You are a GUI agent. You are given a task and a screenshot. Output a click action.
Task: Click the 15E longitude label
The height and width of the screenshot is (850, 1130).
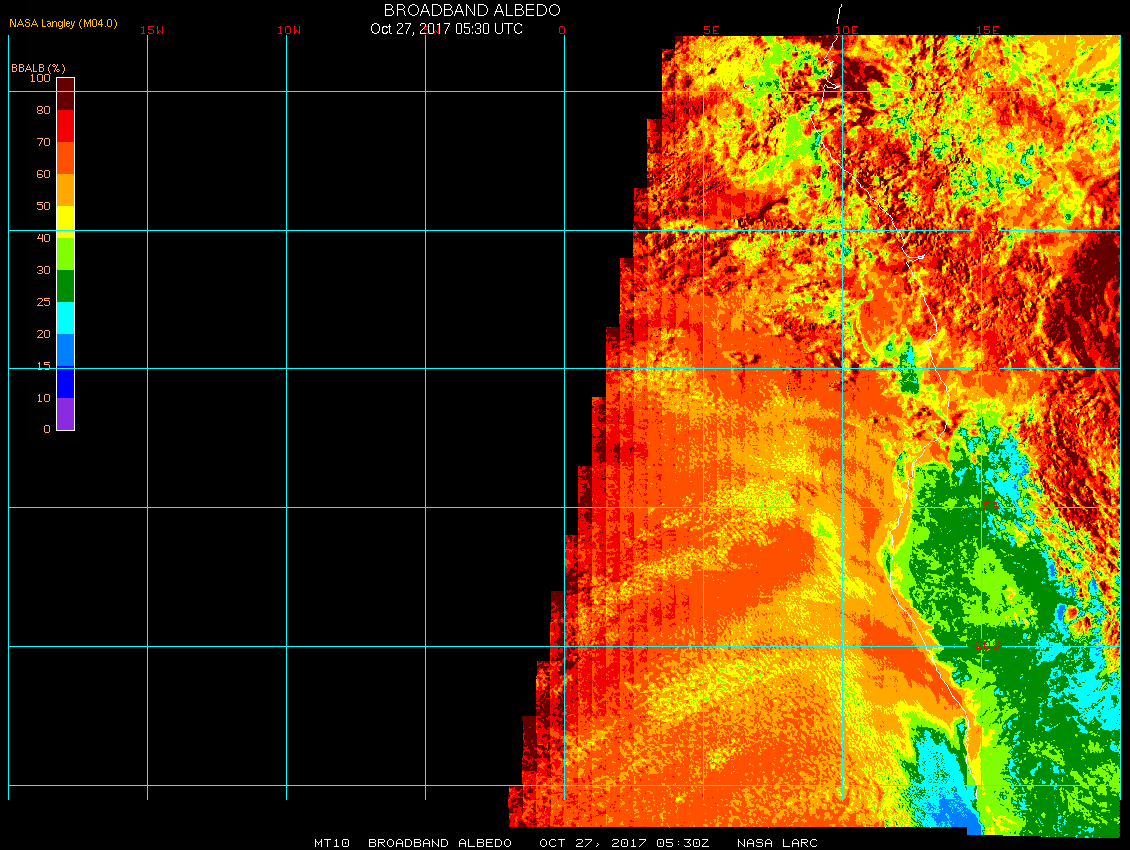987,30
